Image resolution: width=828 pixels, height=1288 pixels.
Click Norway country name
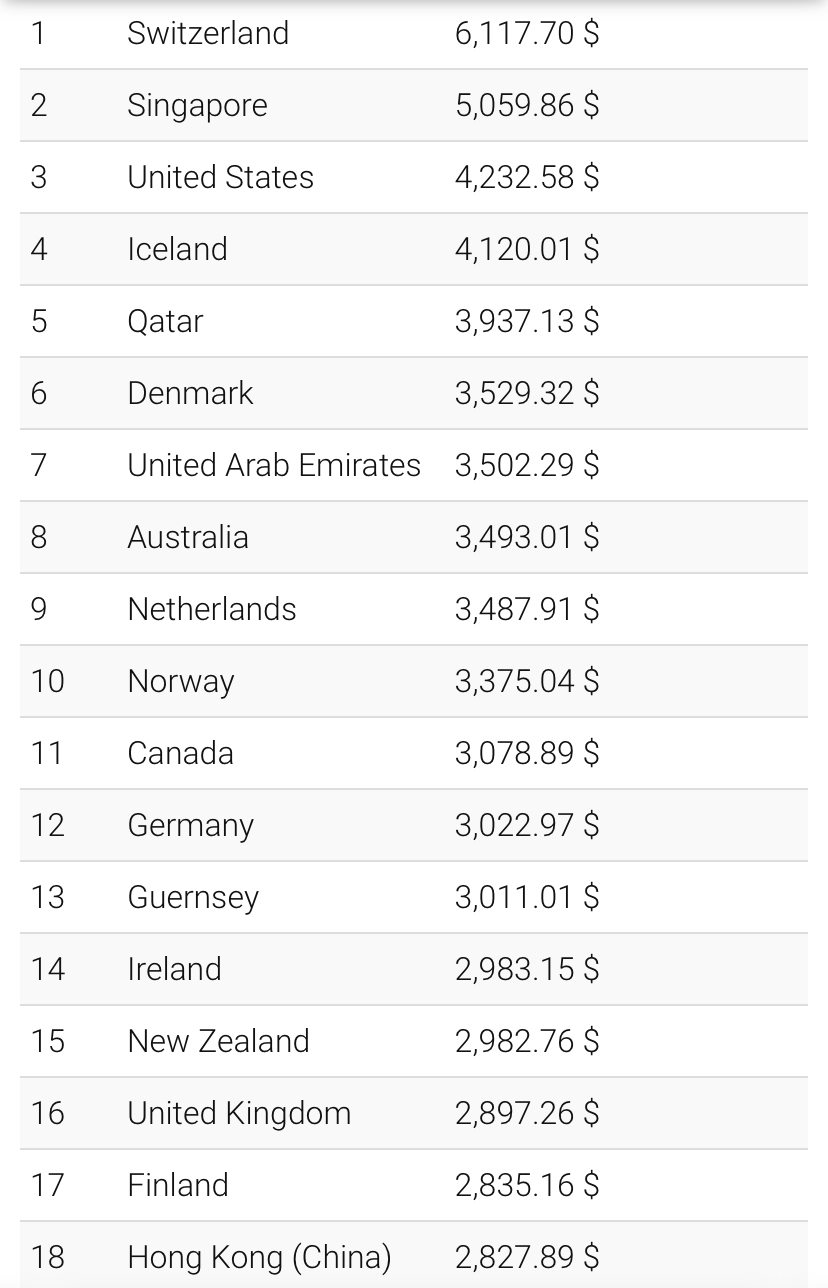click(181, 681)
